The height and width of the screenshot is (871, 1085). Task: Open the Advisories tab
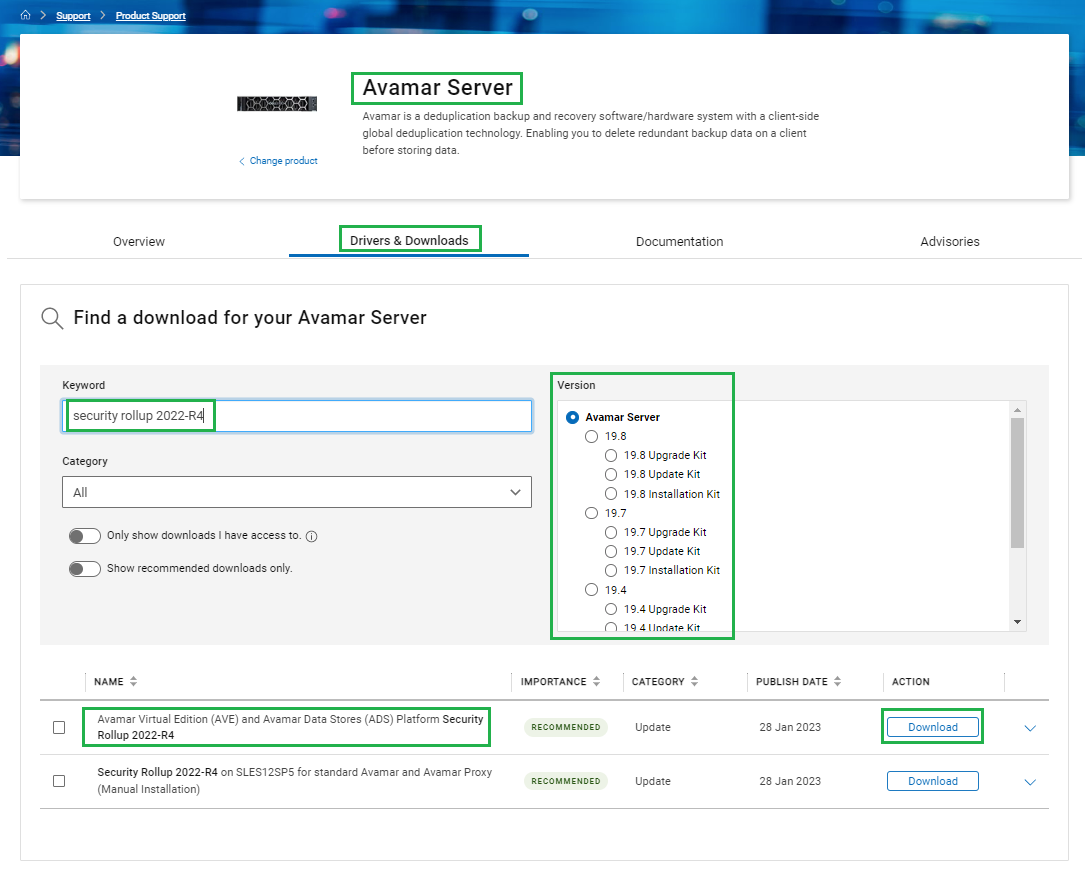[x=949, y=241]
